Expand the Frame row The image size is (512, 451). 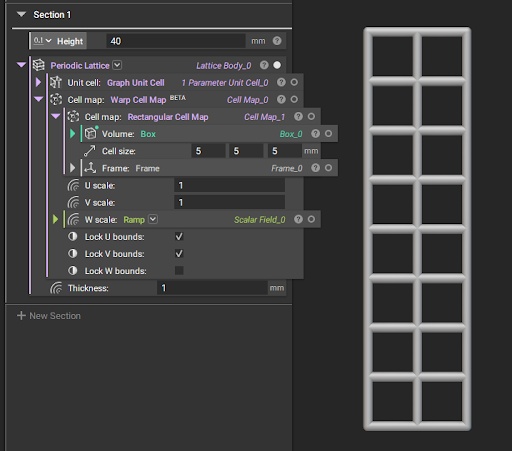(x=73, y=168)
